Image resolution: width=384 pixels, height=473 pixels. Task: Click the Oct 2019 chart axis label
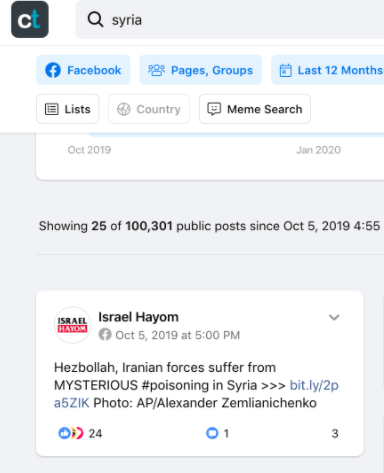[x=89, y=150]
